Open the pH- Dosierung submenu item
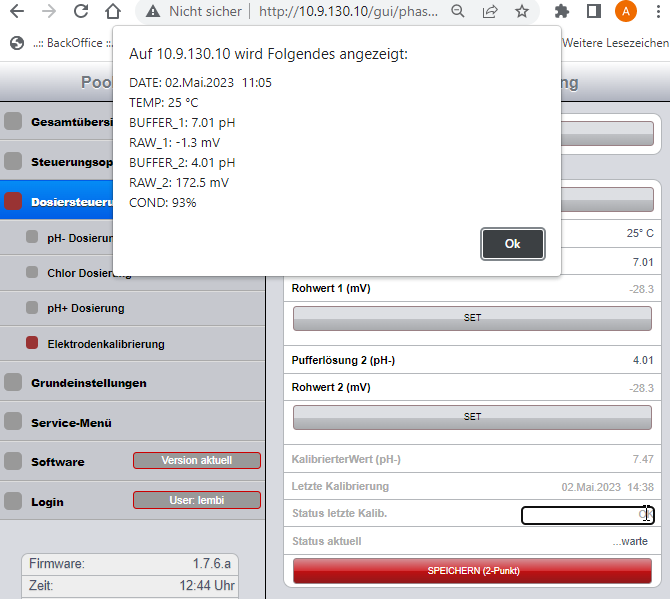The height and width of the screenshot is (599, 670). 56,238
